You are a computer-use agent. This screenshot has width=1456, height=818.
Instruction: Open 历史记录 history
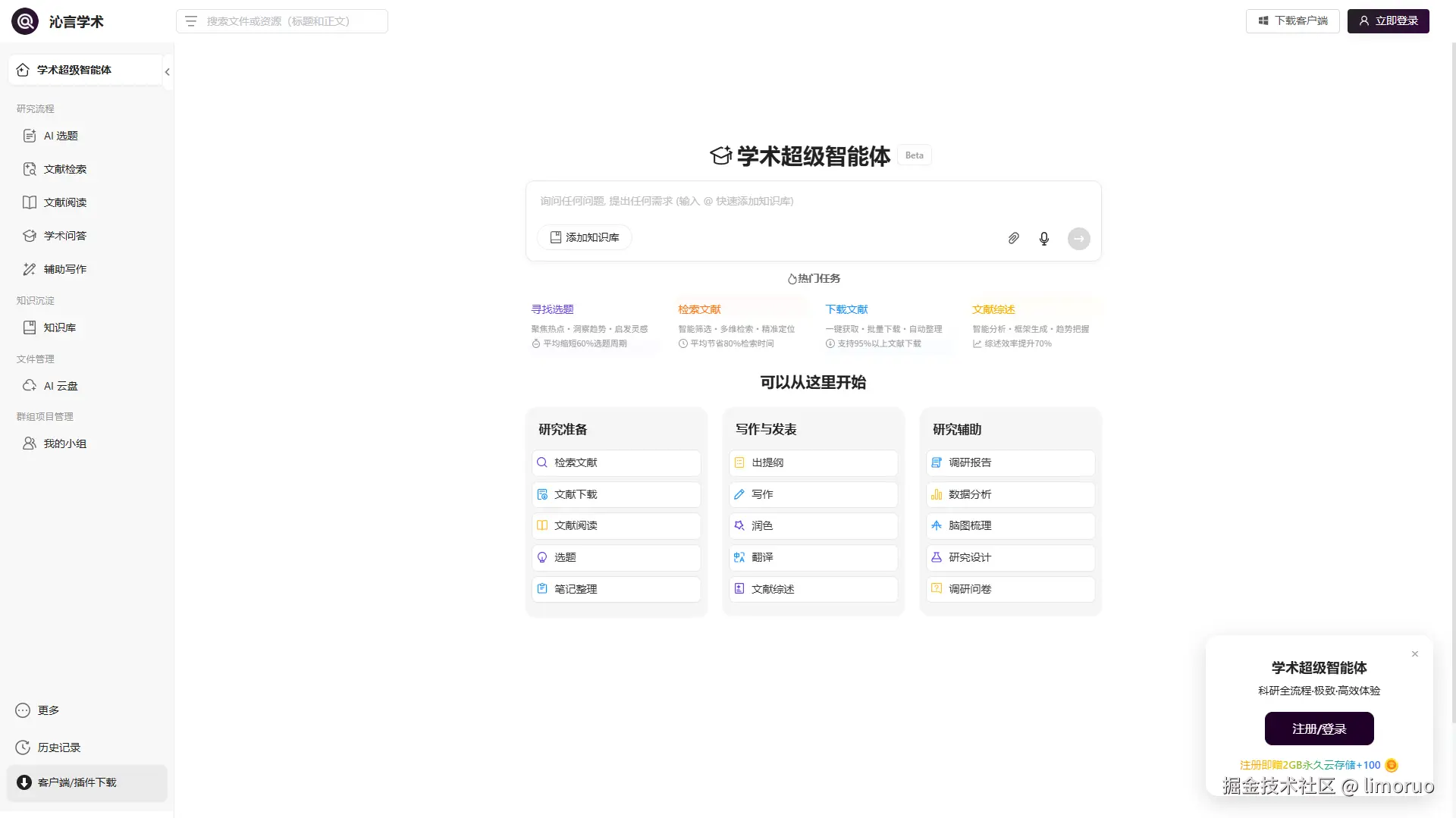[x=59, y=747]
